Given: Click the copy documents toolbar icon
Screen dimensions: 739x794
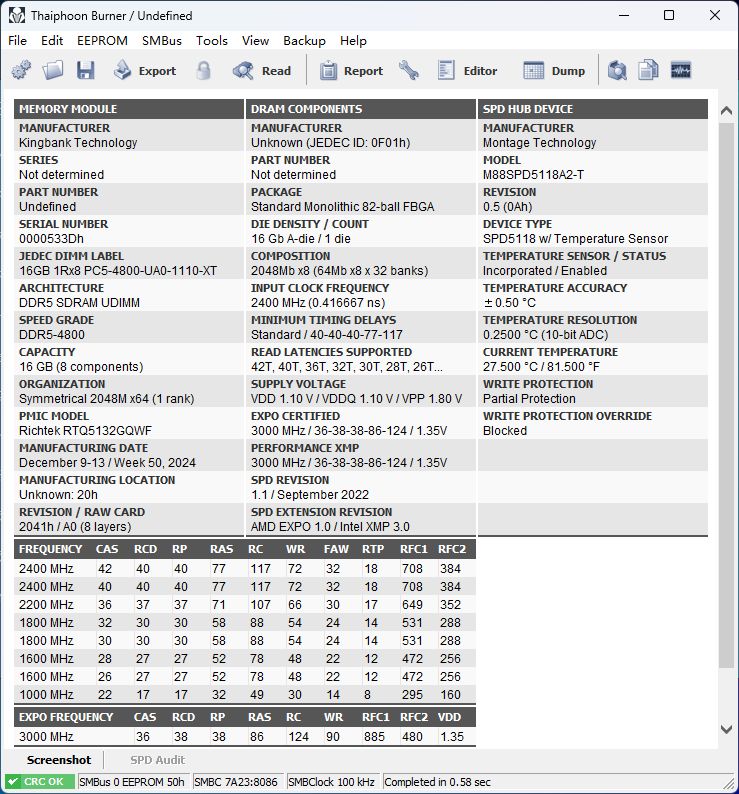Looking at the screenshot, I should point(648,70).
